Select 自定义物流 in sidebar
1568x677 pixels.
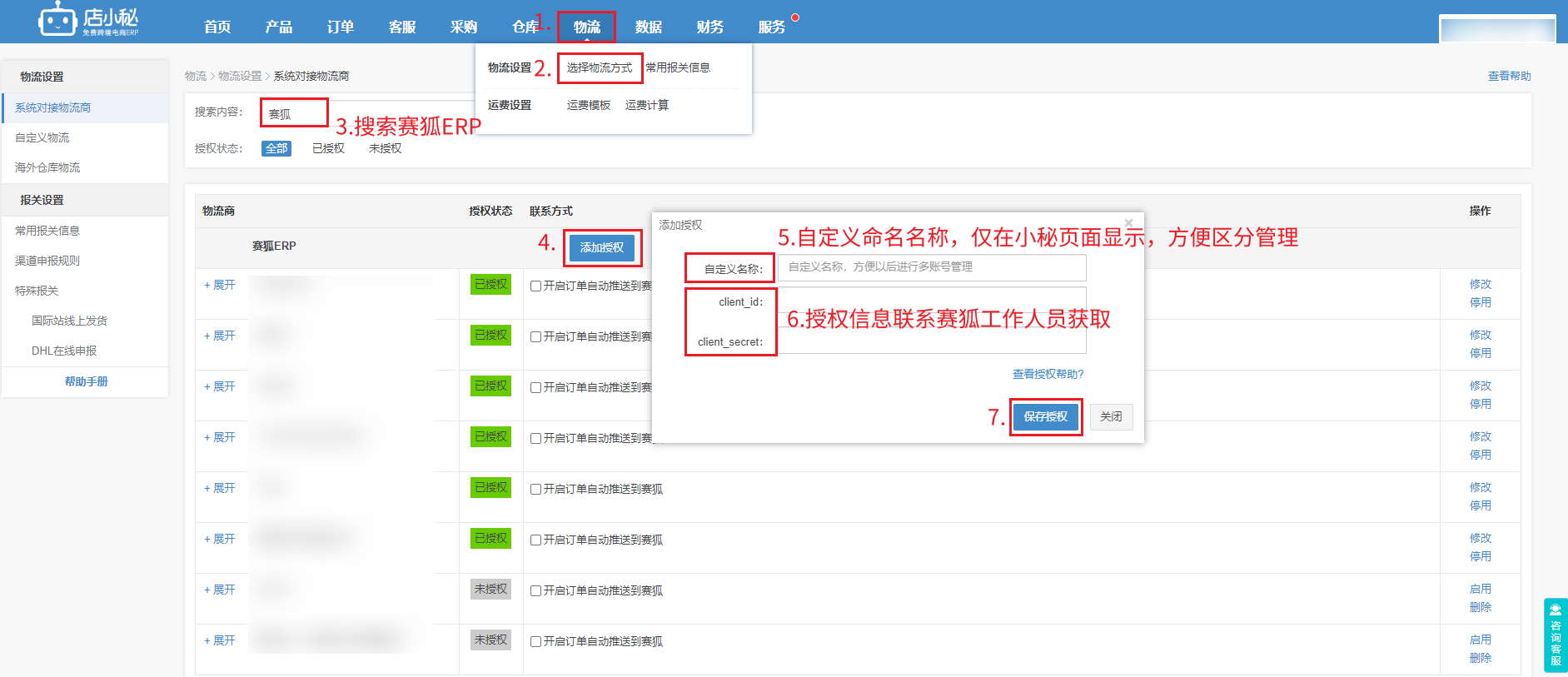[x=85, y=137]
